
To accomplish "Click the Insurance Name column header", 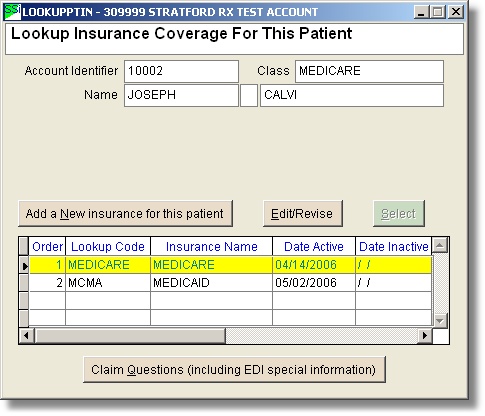I will tap(212, 247).
